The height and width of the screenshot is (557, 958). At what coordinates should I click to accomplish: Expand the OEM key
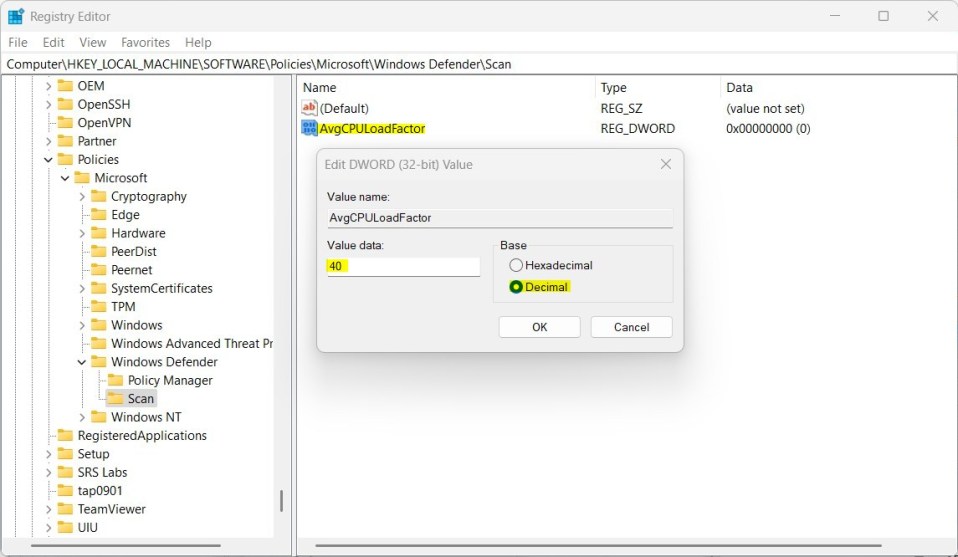[48, 86]
